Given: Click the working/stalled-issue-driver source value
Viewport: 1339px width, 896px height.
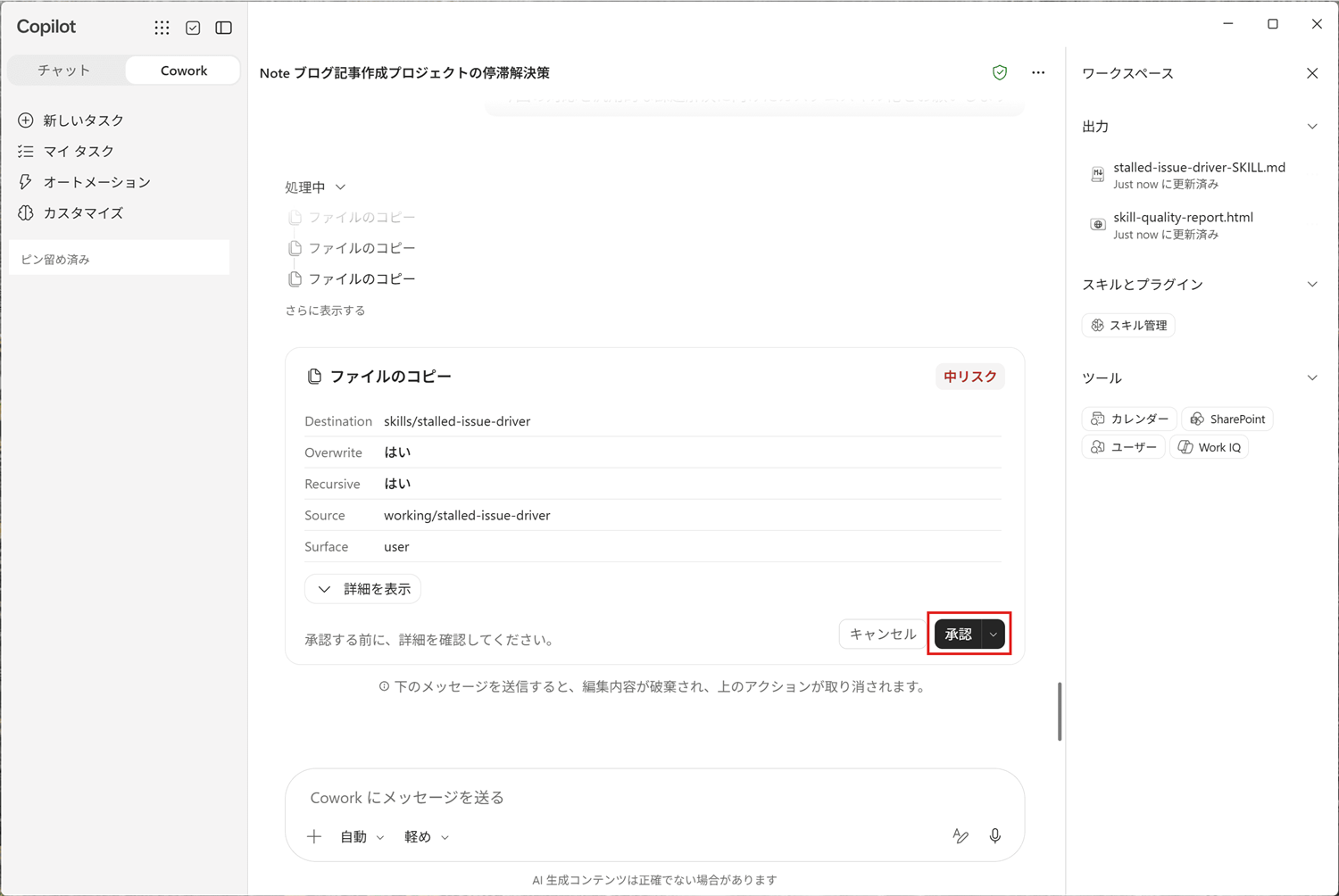Looking at the screenshot, I should pyautogui.click(x=467, y=516).
